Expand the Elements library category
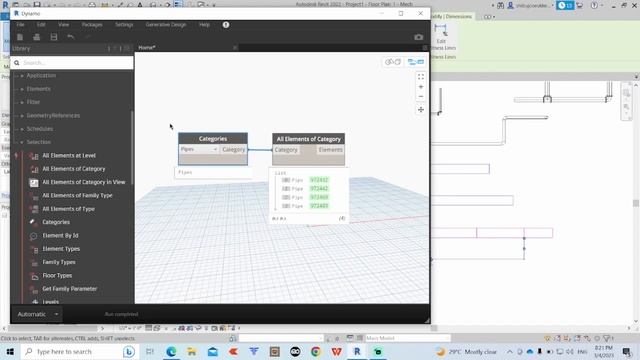Viewport: 640px width, 360px height. pos(38,89)
